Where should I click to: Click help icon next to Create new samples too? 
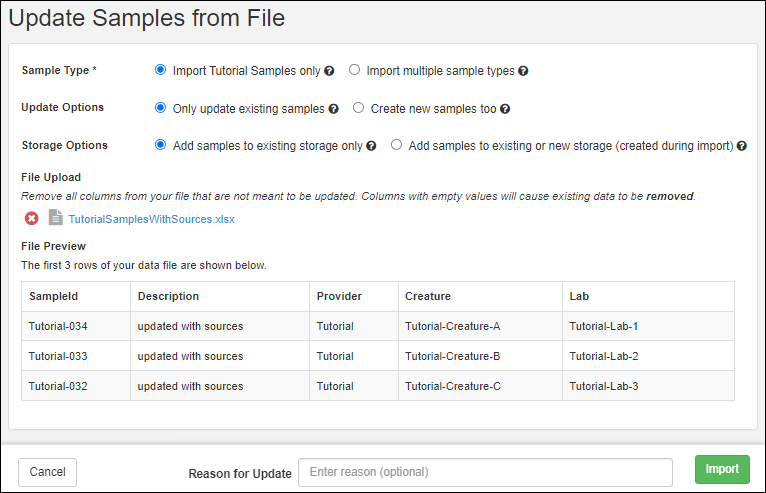coord(505,109)
